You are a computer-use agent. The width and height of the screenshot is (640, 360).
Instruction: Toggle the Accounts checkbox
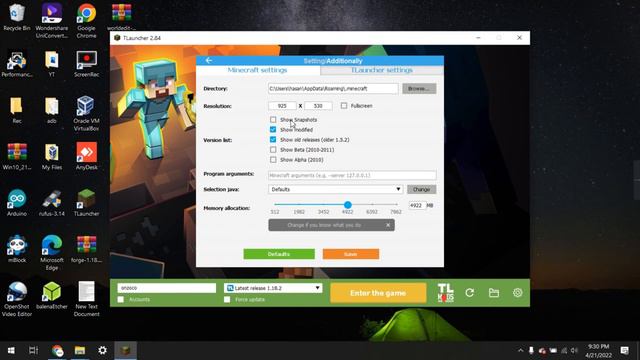[120, 300]
